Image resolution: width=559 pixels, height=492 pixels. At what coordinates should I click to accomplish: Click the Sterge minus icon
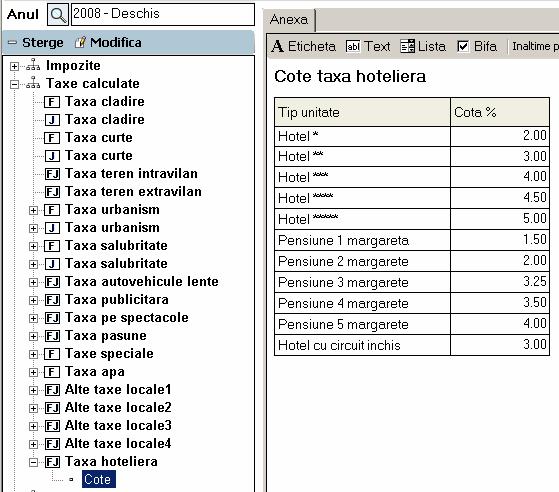pyautogui.click(x=12, y=43)
